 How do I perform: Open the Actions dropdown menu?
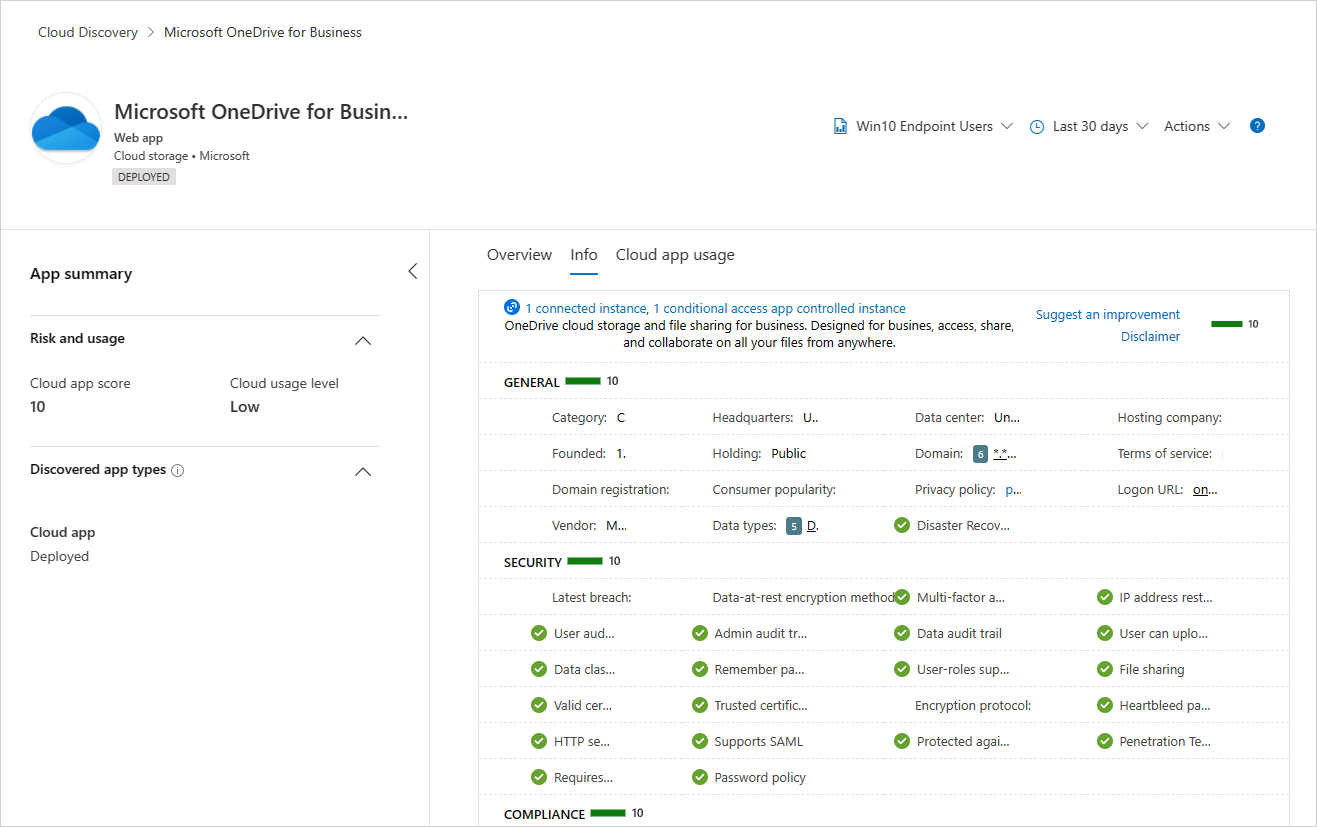coord(1196,127)
